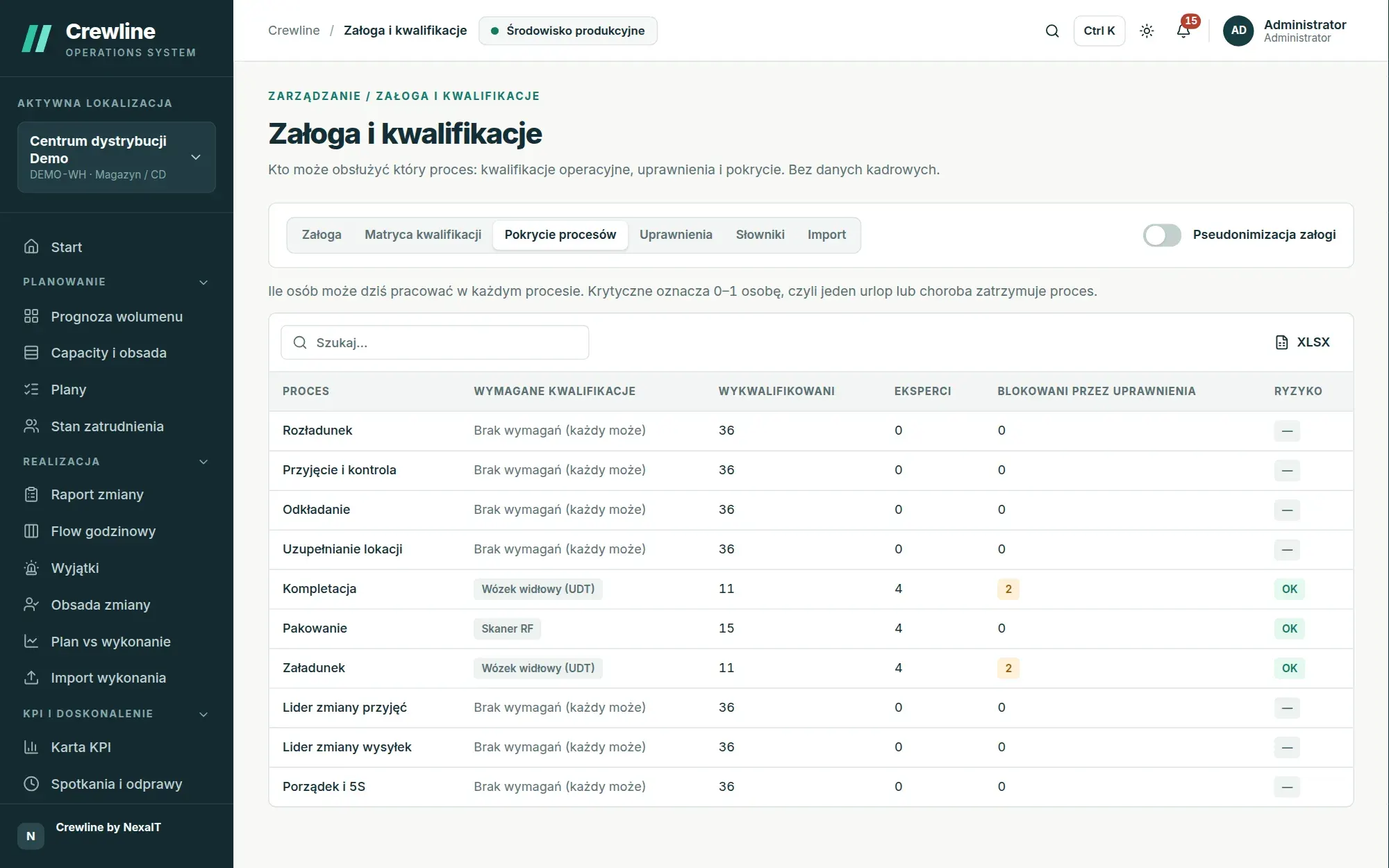Screen dimensions: 1389x868
Task: Switch to the Matryca kwalifikacji tab
Action: [423, 235]
